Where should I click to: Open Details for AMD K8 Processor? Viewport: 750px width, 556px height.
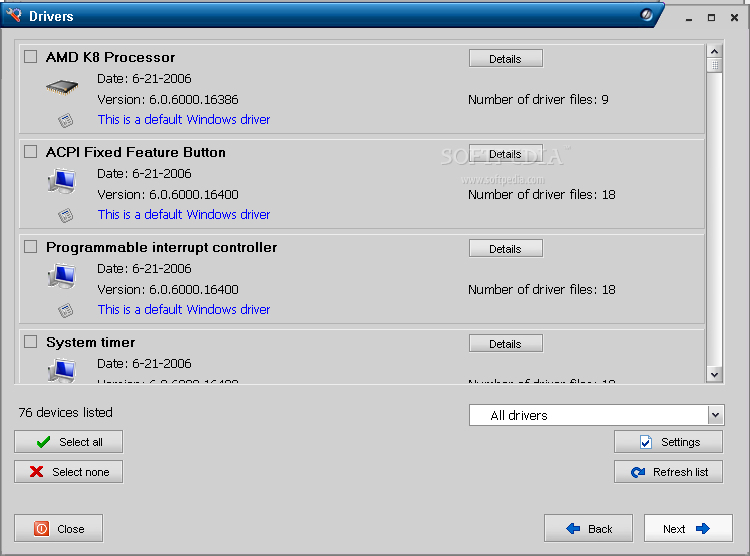(506, 59)
